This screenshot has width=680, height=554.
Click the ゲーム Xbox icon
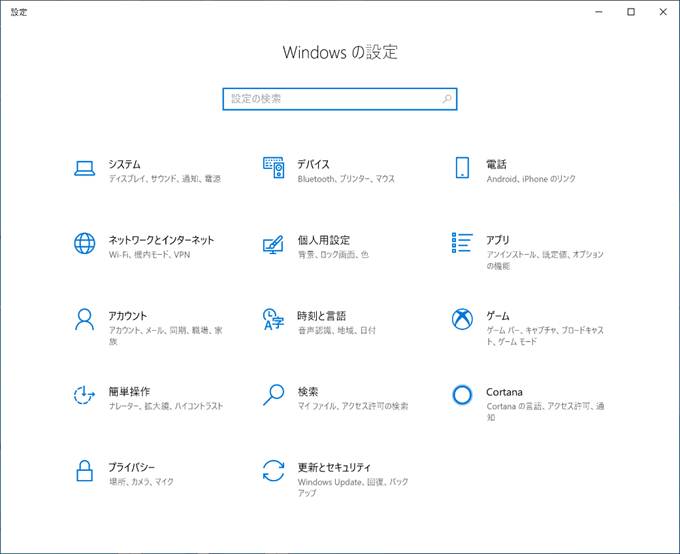click(462, 319)
